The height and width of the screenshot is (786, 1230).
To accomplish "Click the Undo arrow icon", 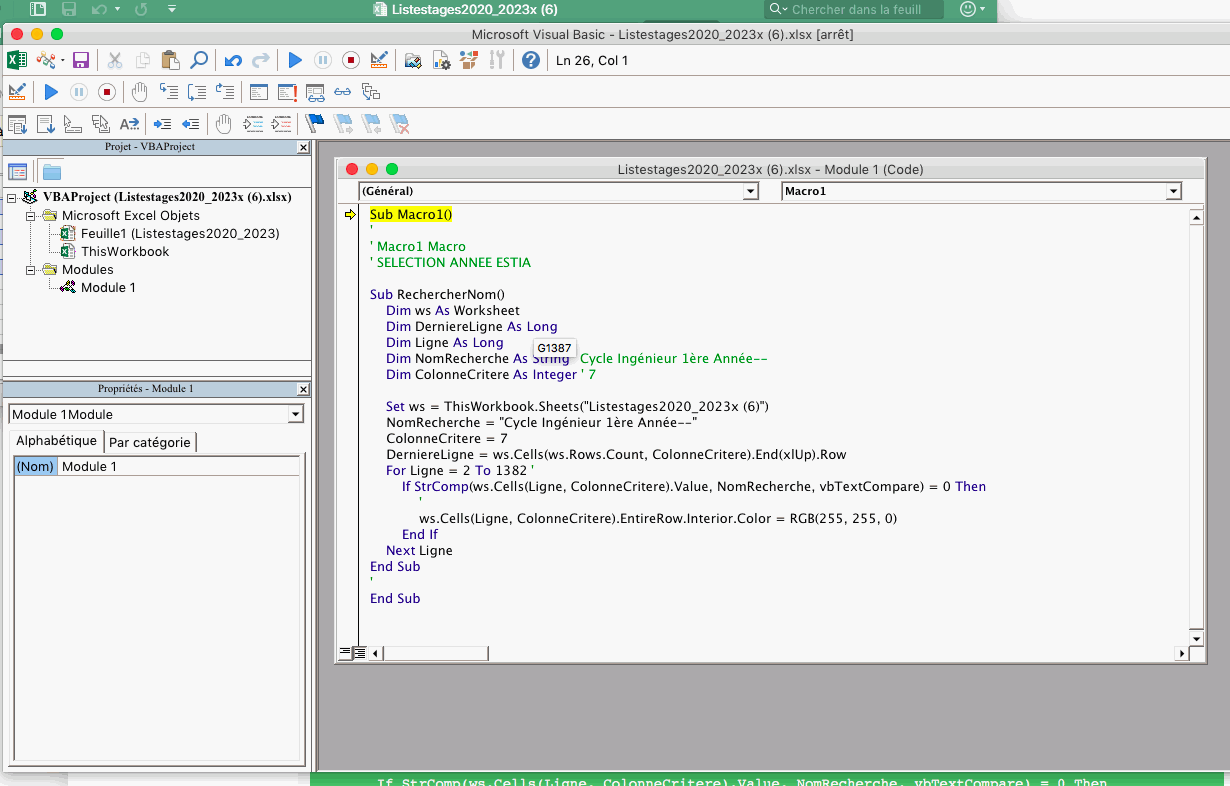I will [x=233, y=61].
